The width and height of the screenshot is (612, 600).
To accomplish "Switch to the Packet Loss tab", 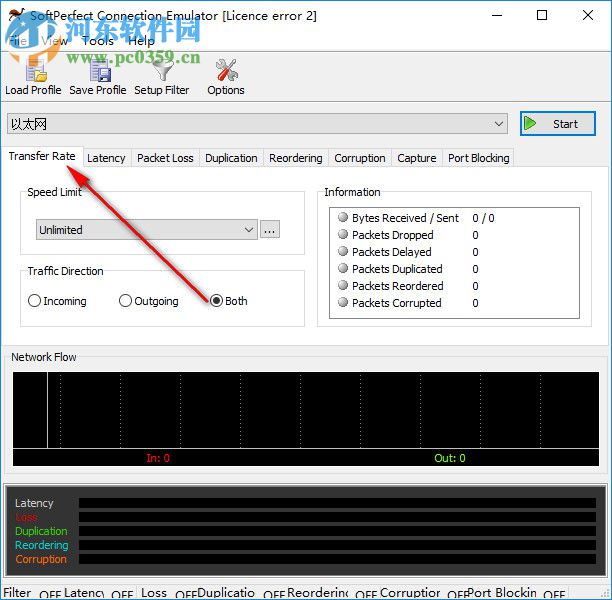I will tap(165, 158).
